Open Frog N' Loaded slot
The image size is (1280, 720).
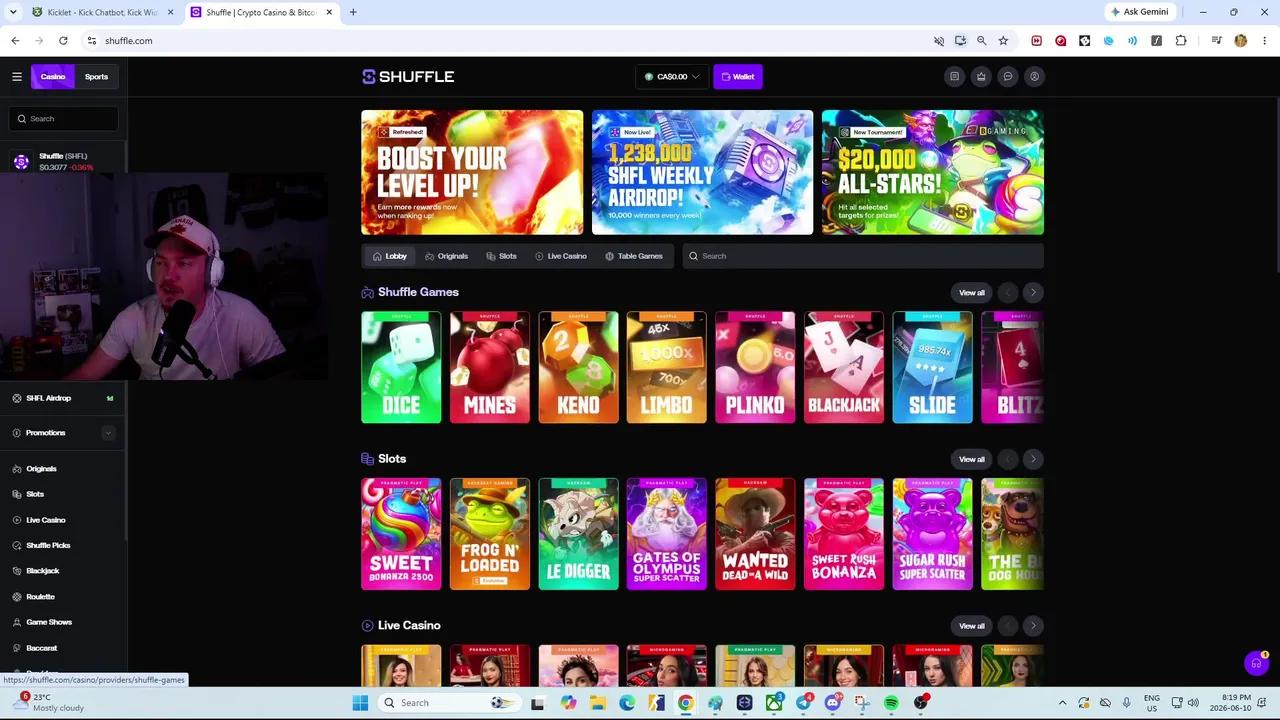click(490, 534)
